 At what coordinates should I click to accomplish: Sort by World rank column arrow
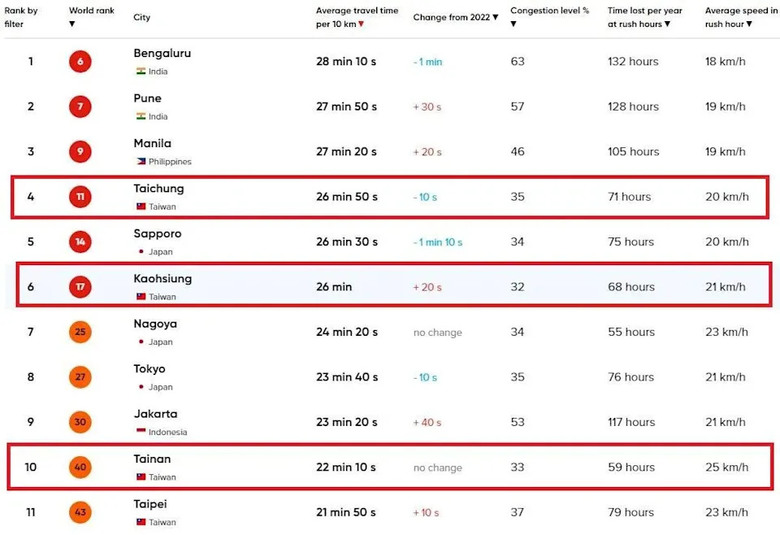(72, 24)
